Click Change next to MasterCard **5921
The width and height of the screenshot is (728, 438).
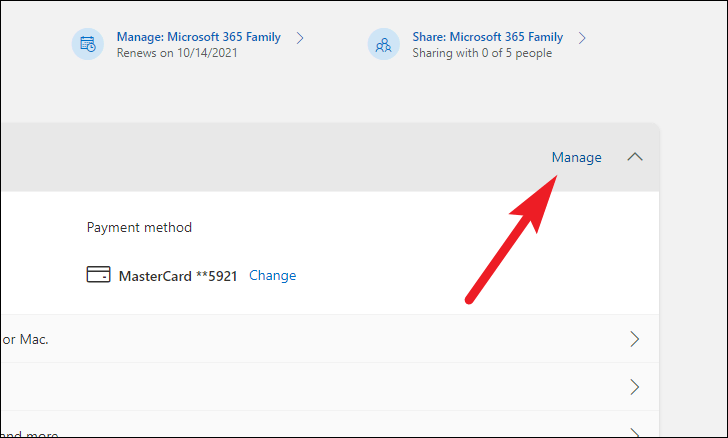[x=273, y=275]
